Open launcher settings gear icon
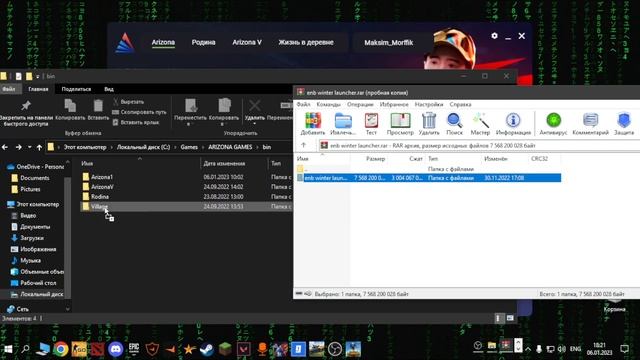The image size is (640, 360). pos(494,36)
